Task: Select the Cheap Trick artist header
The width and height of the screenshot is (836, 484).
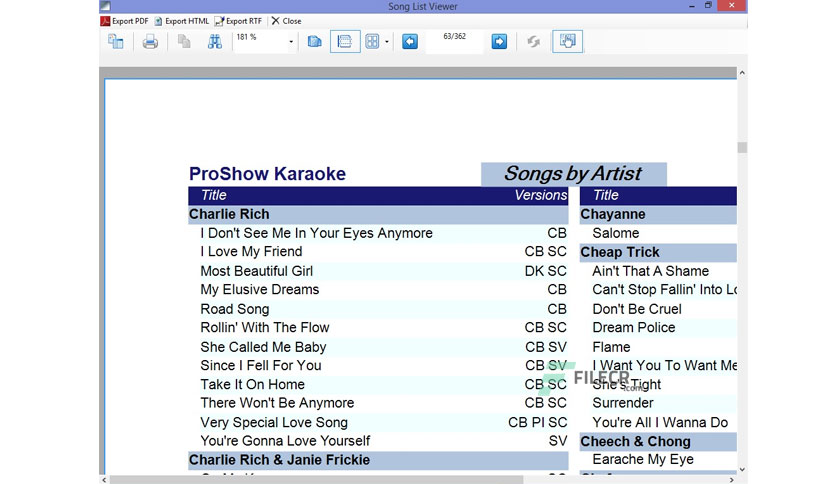Action: 658,252
